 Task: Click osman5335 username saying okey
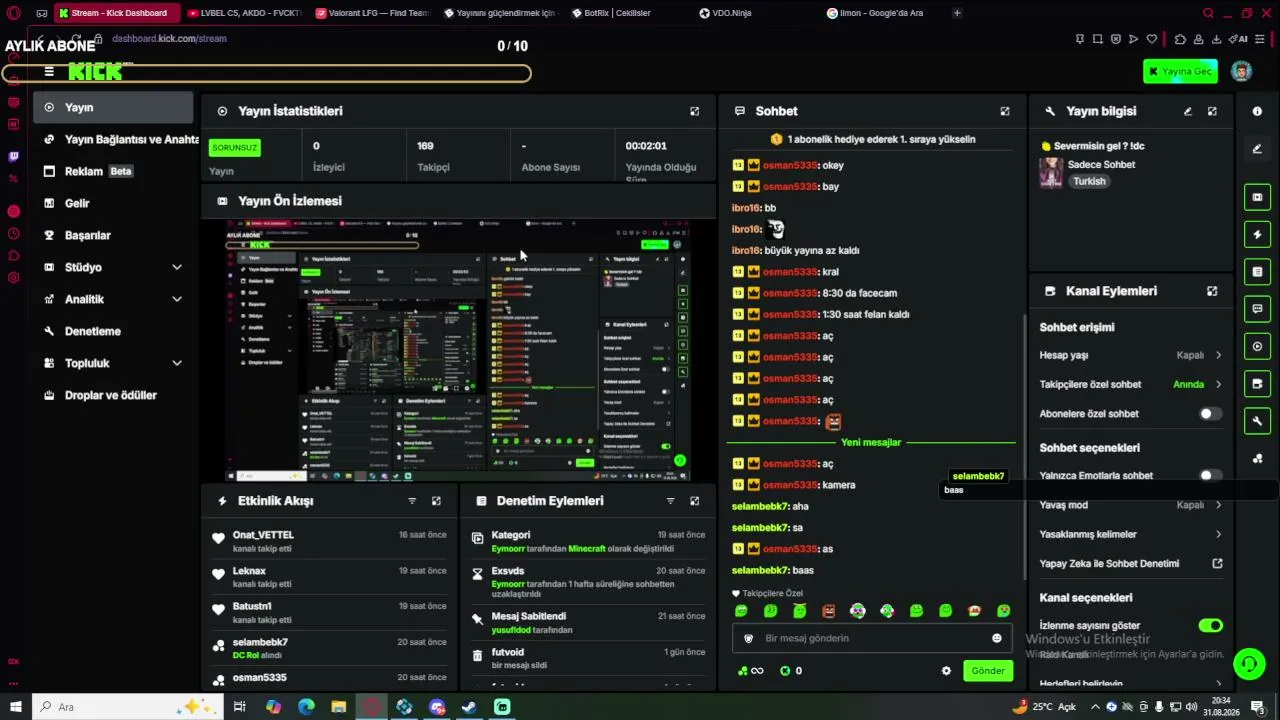pyautogui.click(x=790, y=166)
